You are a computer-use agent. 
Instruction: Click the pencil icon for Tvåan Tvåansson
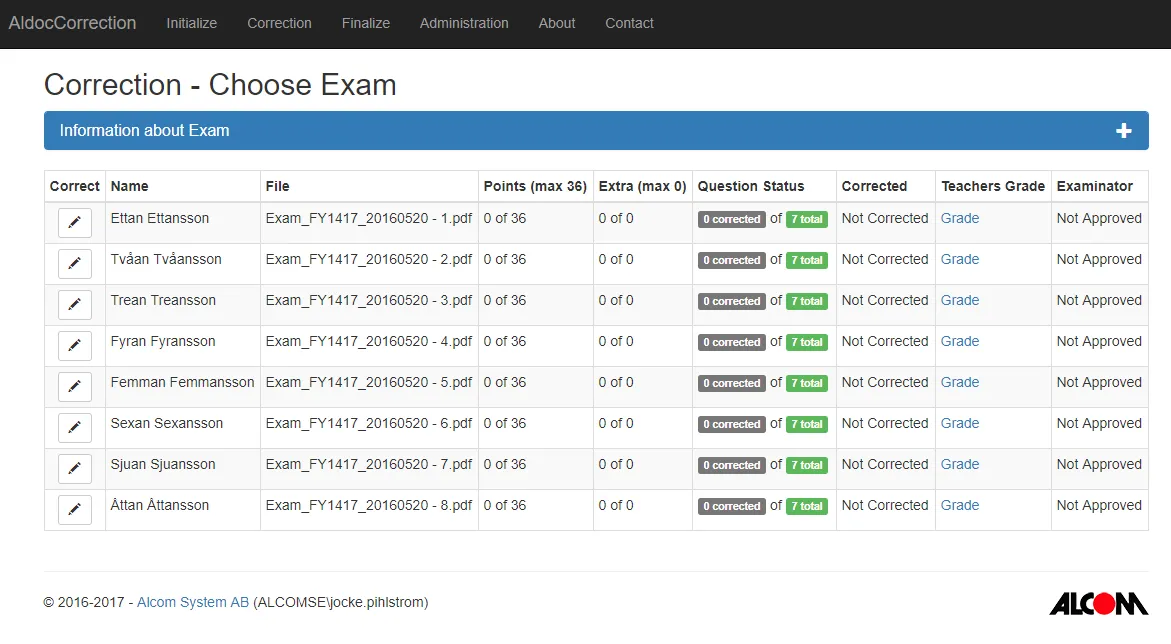75,264
